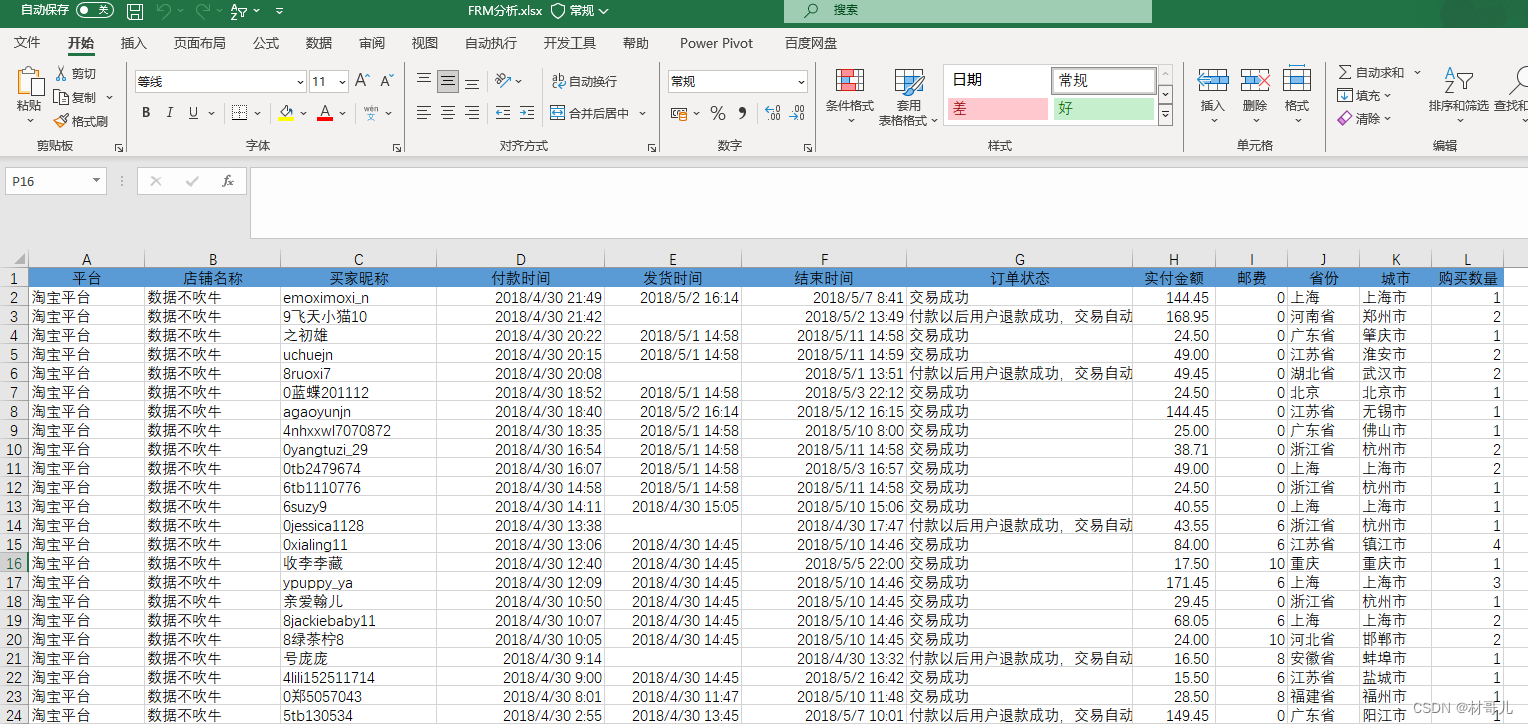Viewport: 1528px width, 724px height.
Task: Click the Name Box showing P16
Action: click(x=47, y=181)
